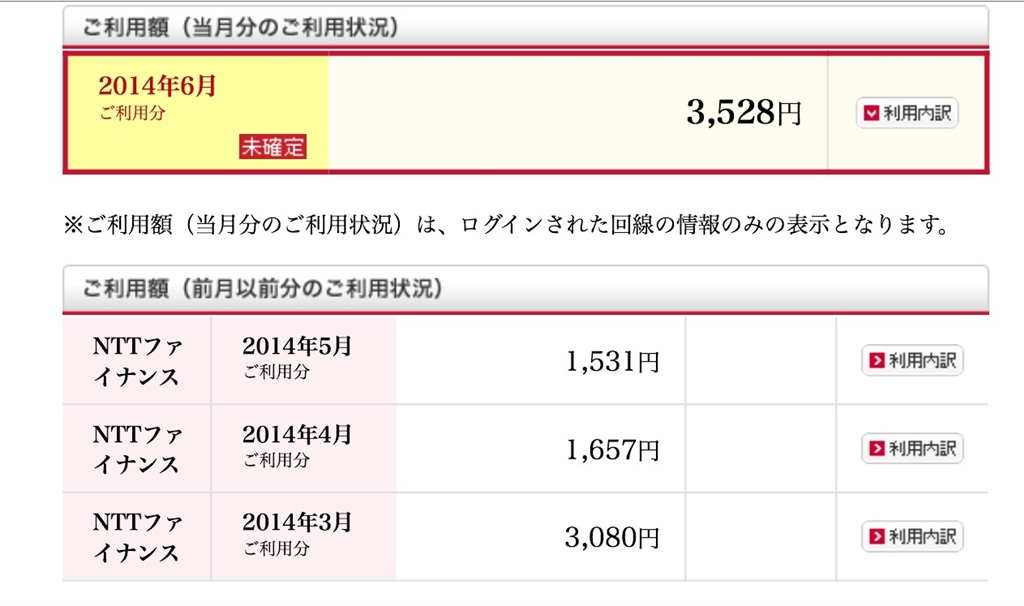Open 利用内訳 for 2014年3月 row
Viewport: 1024px width, 606px height.
coord(912,536)
